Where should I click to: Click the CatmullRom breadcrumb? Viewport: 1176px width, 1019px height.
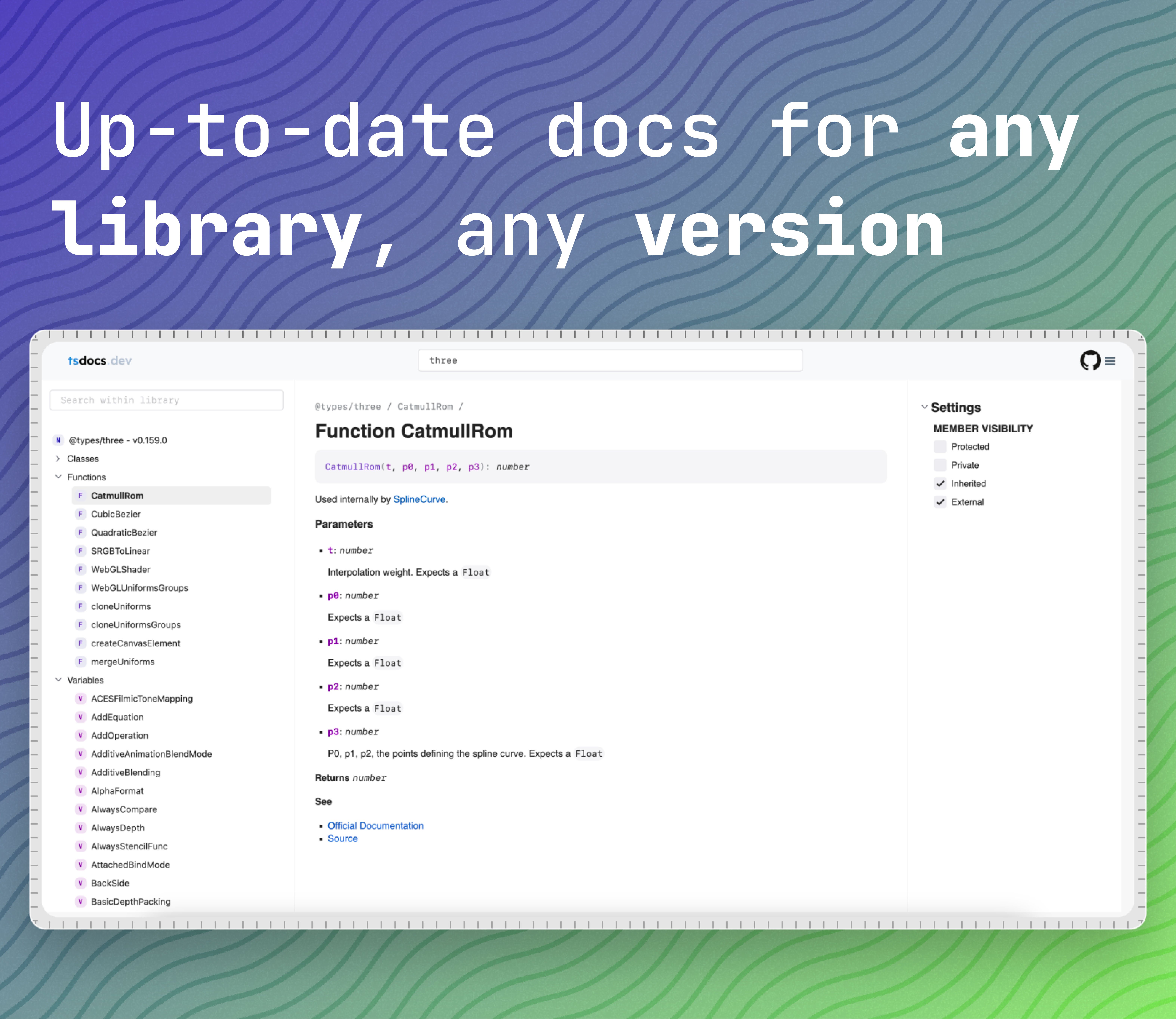point(425,407)
